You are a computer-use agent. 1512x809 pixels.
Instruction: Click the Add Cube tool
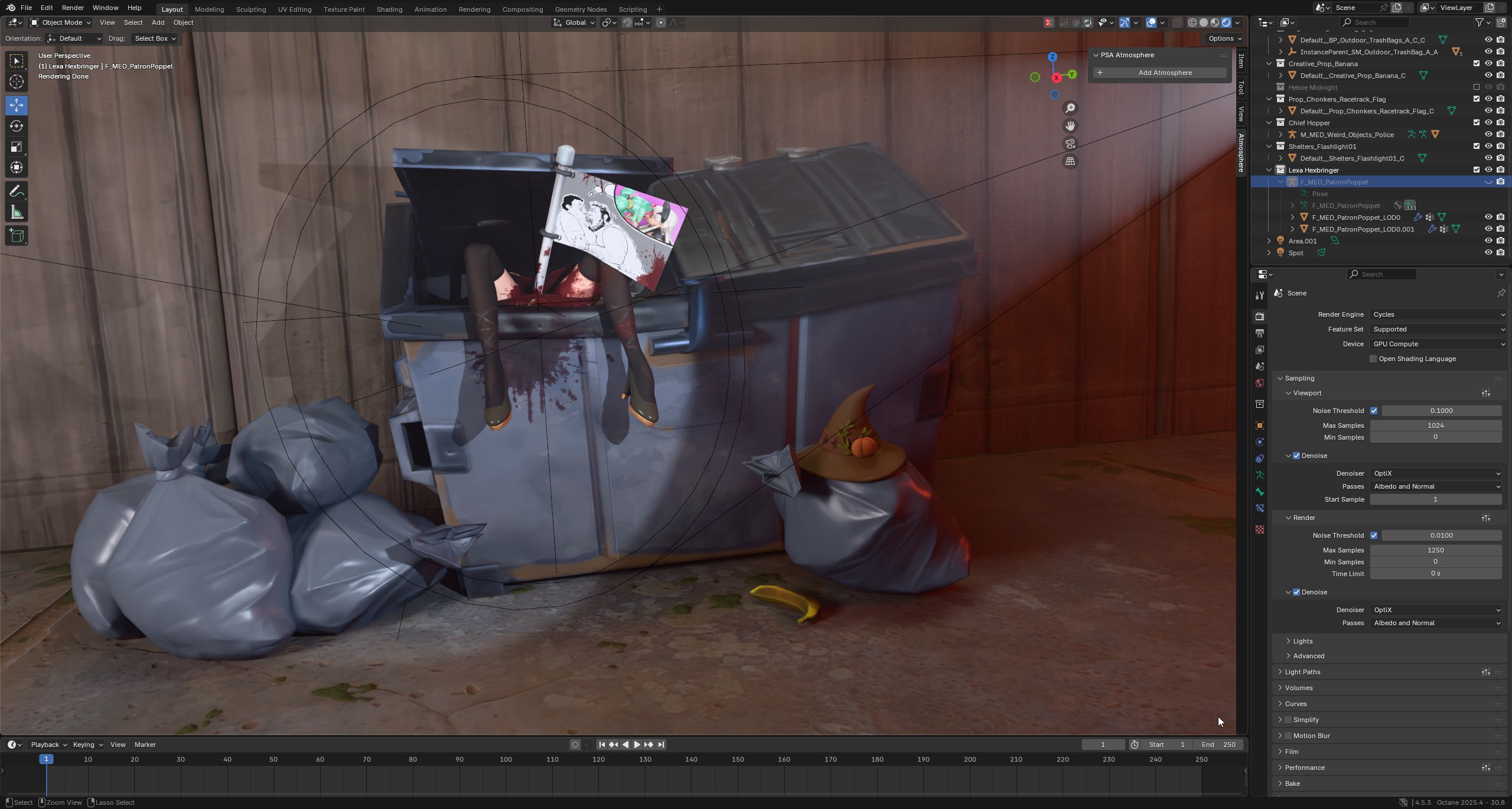[17, 236]
